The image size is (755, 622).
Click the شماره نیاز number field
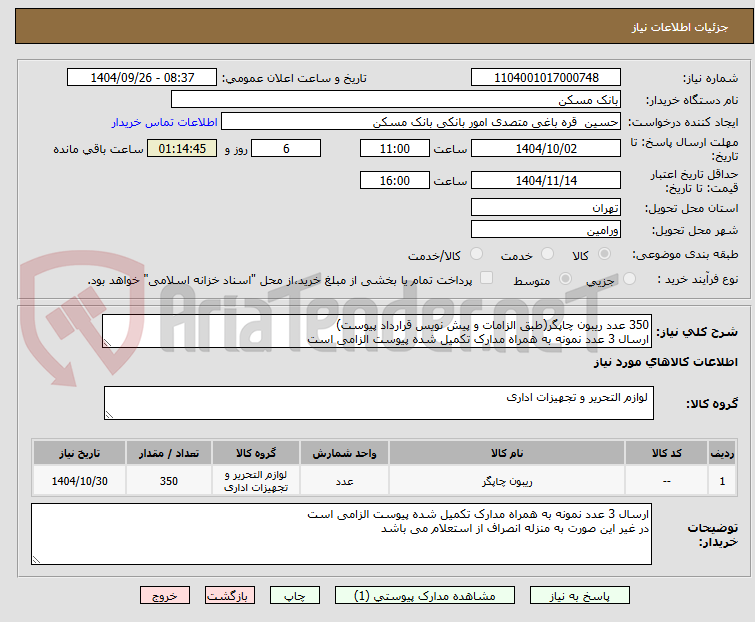(546, 78)
